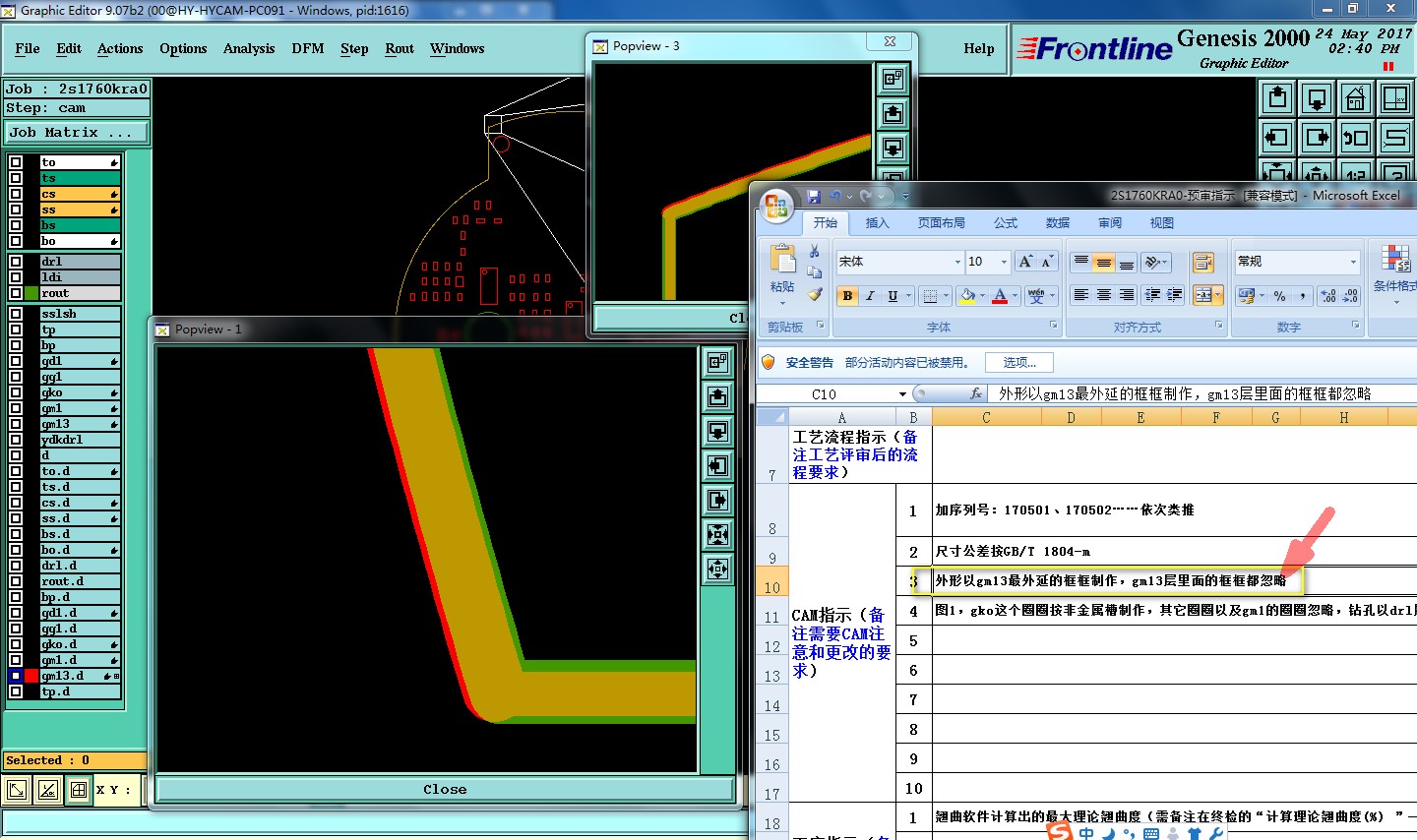Viewport: 1417px width, 840px height.
Task: Click the pan up icon in main toolbar
Action: click(1277, 98)
